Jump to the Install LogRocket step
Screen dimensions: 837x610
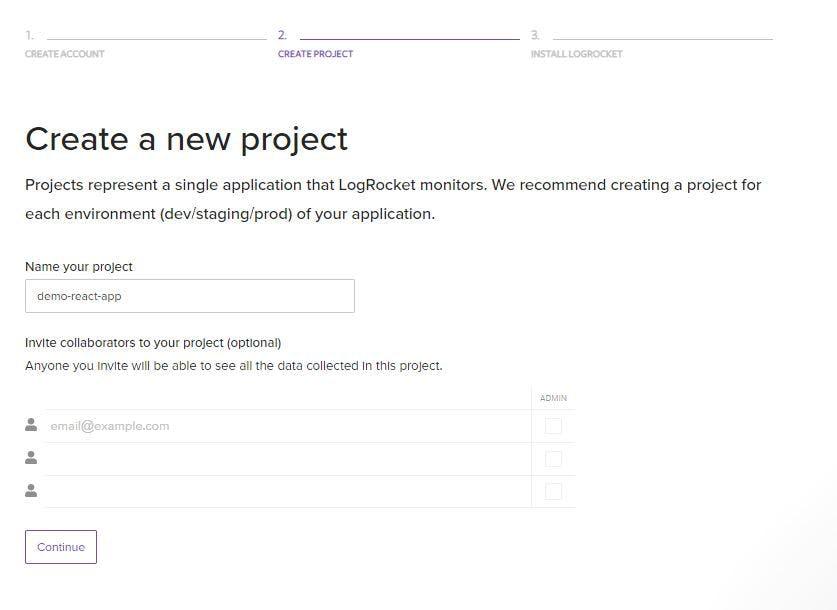[576, 54]
